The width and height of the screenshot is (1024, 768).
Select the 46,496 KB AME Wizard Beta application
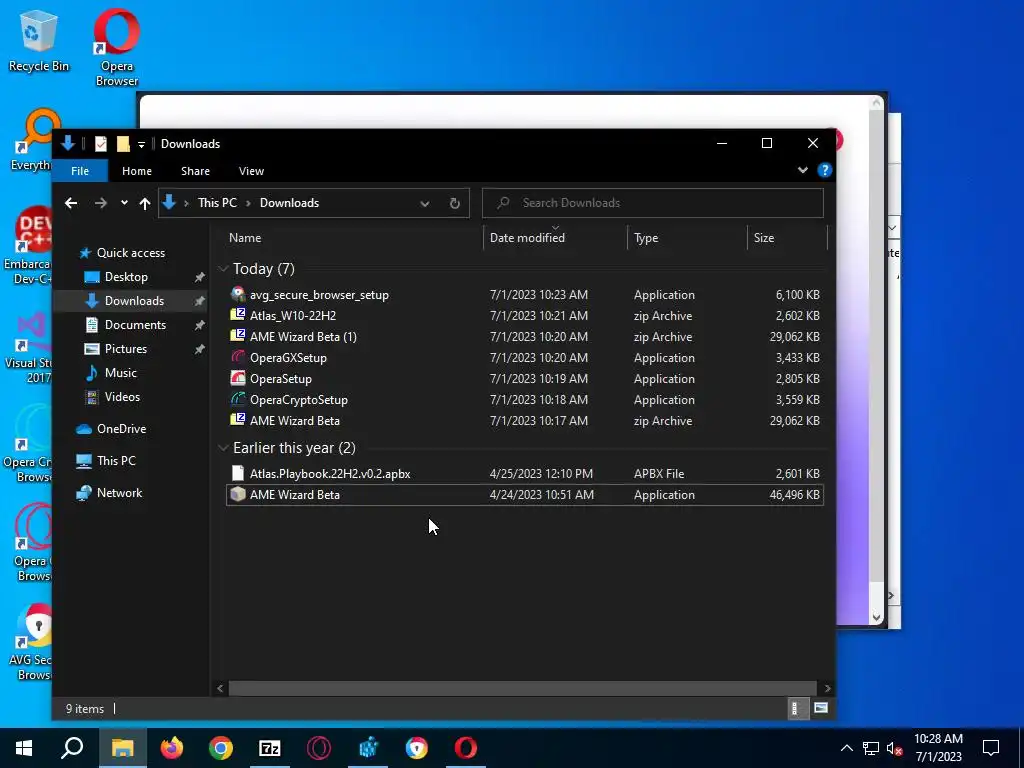(x=524, y=495)
